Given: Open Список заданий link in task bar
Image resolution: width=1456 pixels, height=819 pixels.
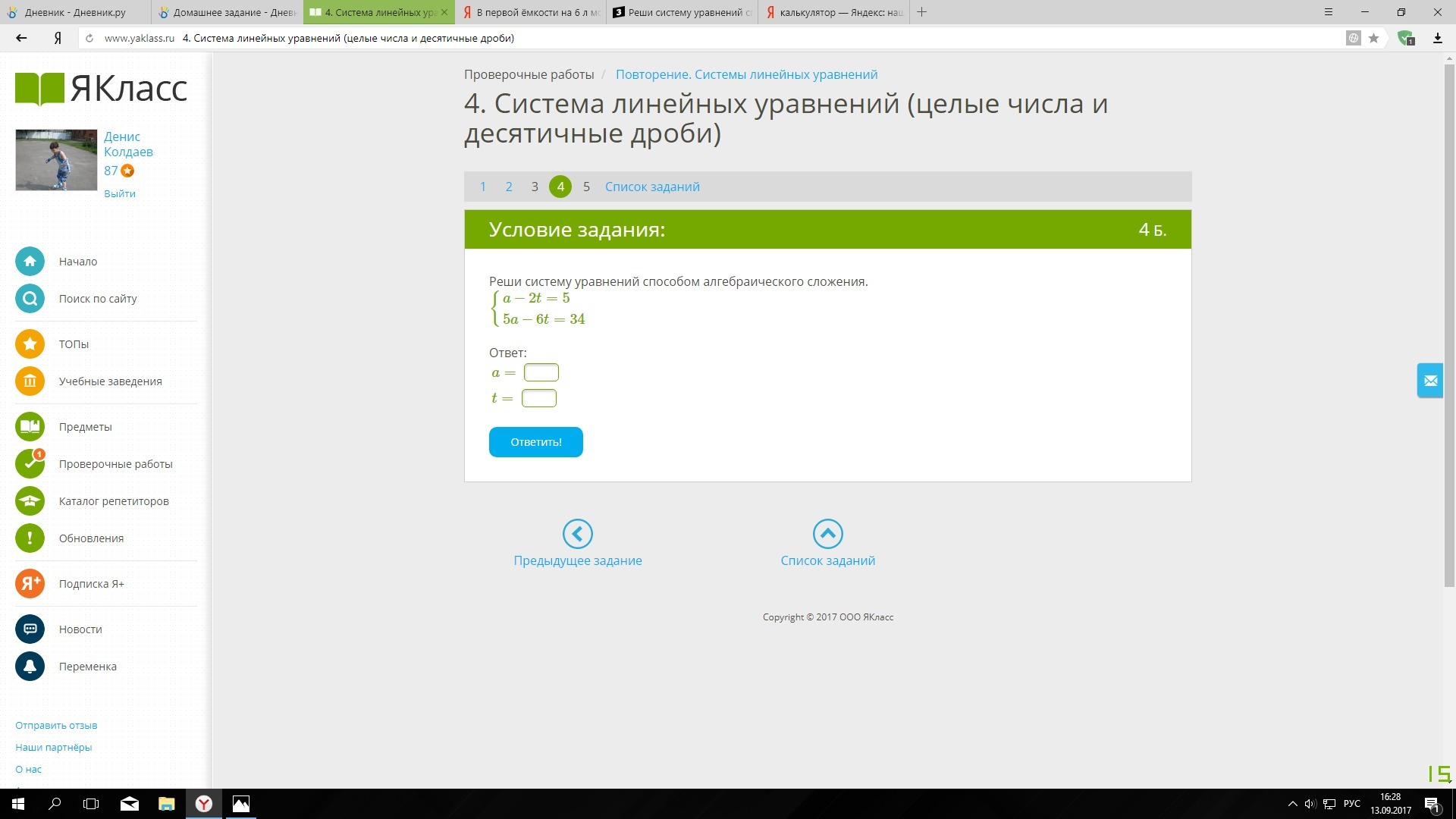Looking at the screenshot, I should (652, 187).
